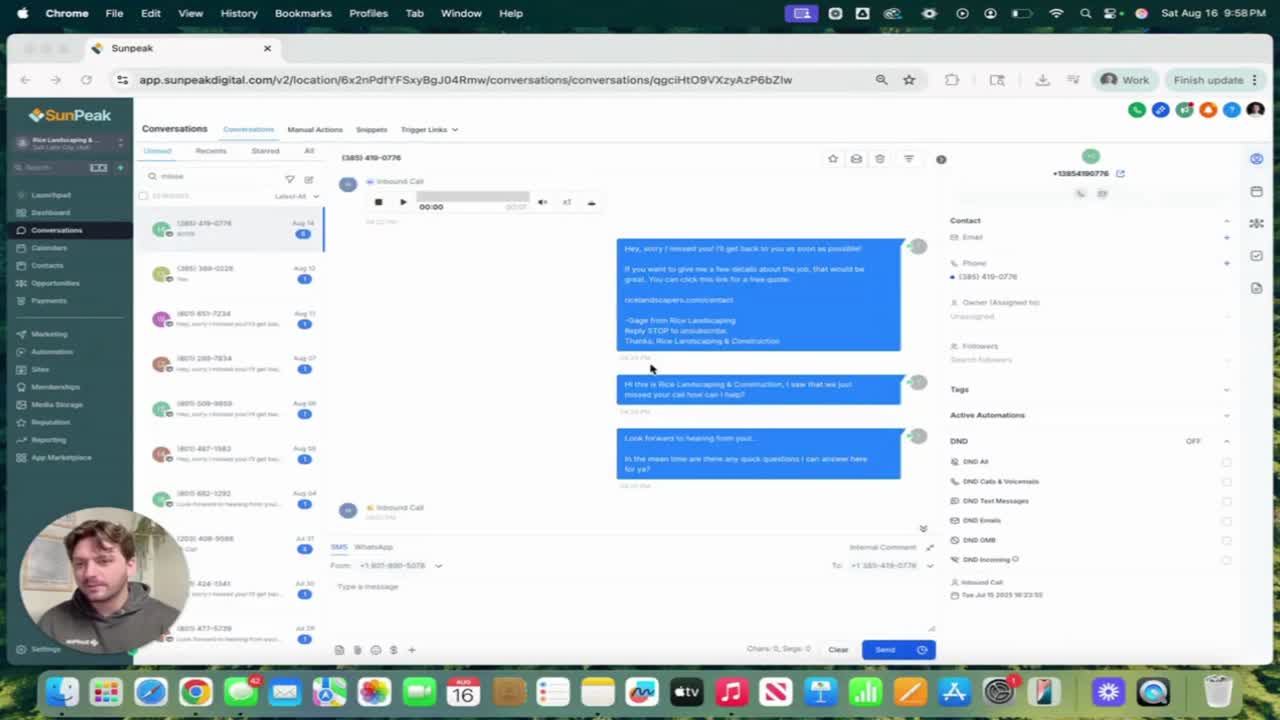This screenshot has width=1280, height=720.
Task: Send the message
Action: pyautogui.click(x=886, y=650)
